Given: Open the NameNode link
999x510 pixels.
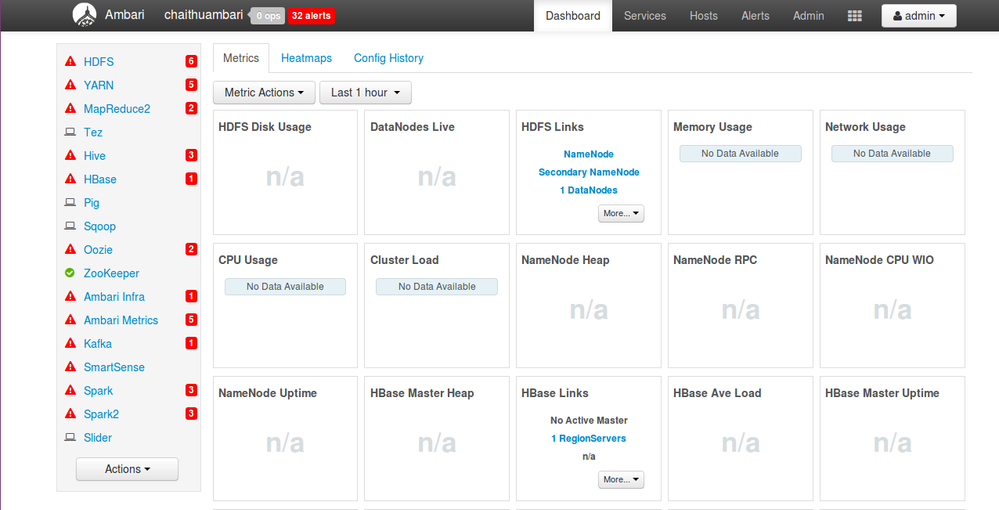Looking at the screenshot, I should pos(589,154).
